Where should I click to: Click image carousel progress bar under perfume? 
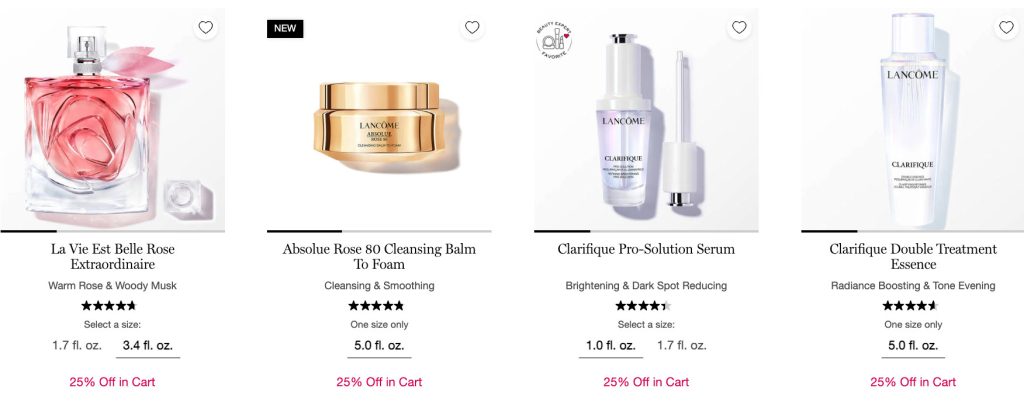[x=112, y=231]
